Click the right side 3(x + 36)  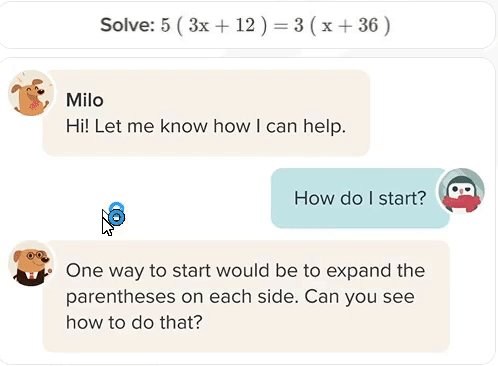[342, 25]
